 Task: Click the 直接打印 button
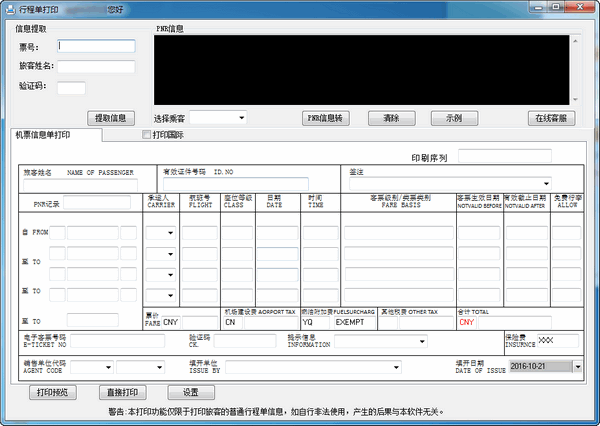tap(122, 392)
